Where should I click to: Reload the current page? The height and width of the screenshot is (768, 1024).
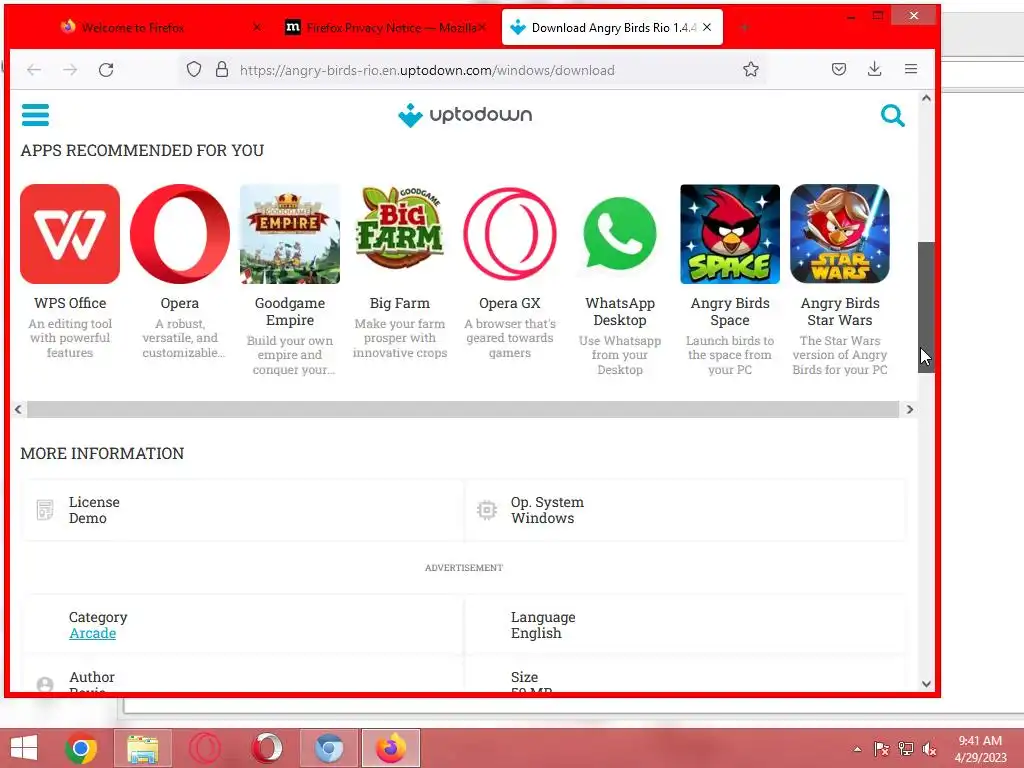[x=106, y=70]
